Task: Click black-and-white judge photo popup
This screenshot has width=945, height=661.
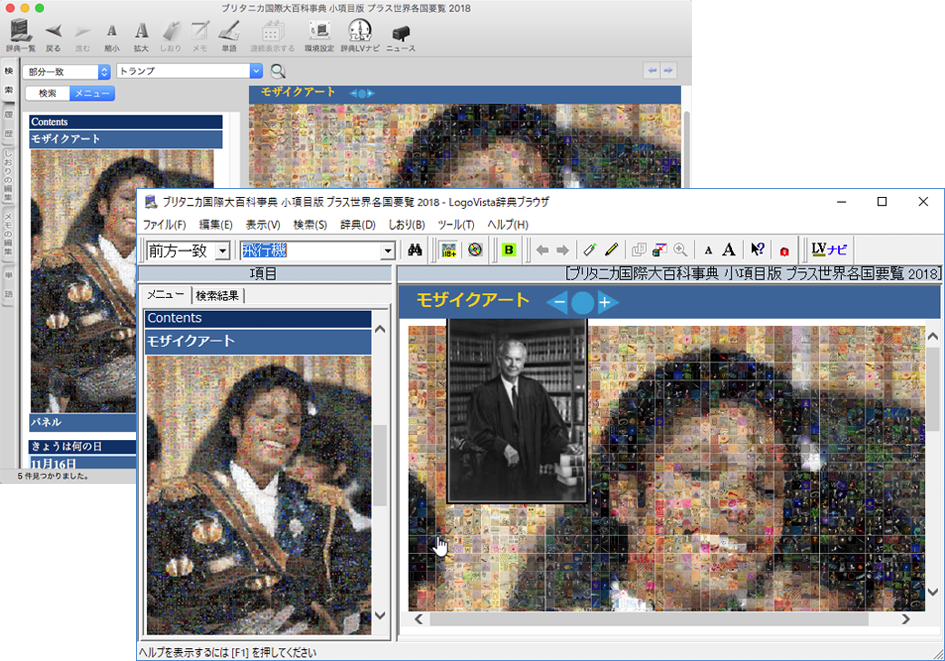Action: coord(517,411)
